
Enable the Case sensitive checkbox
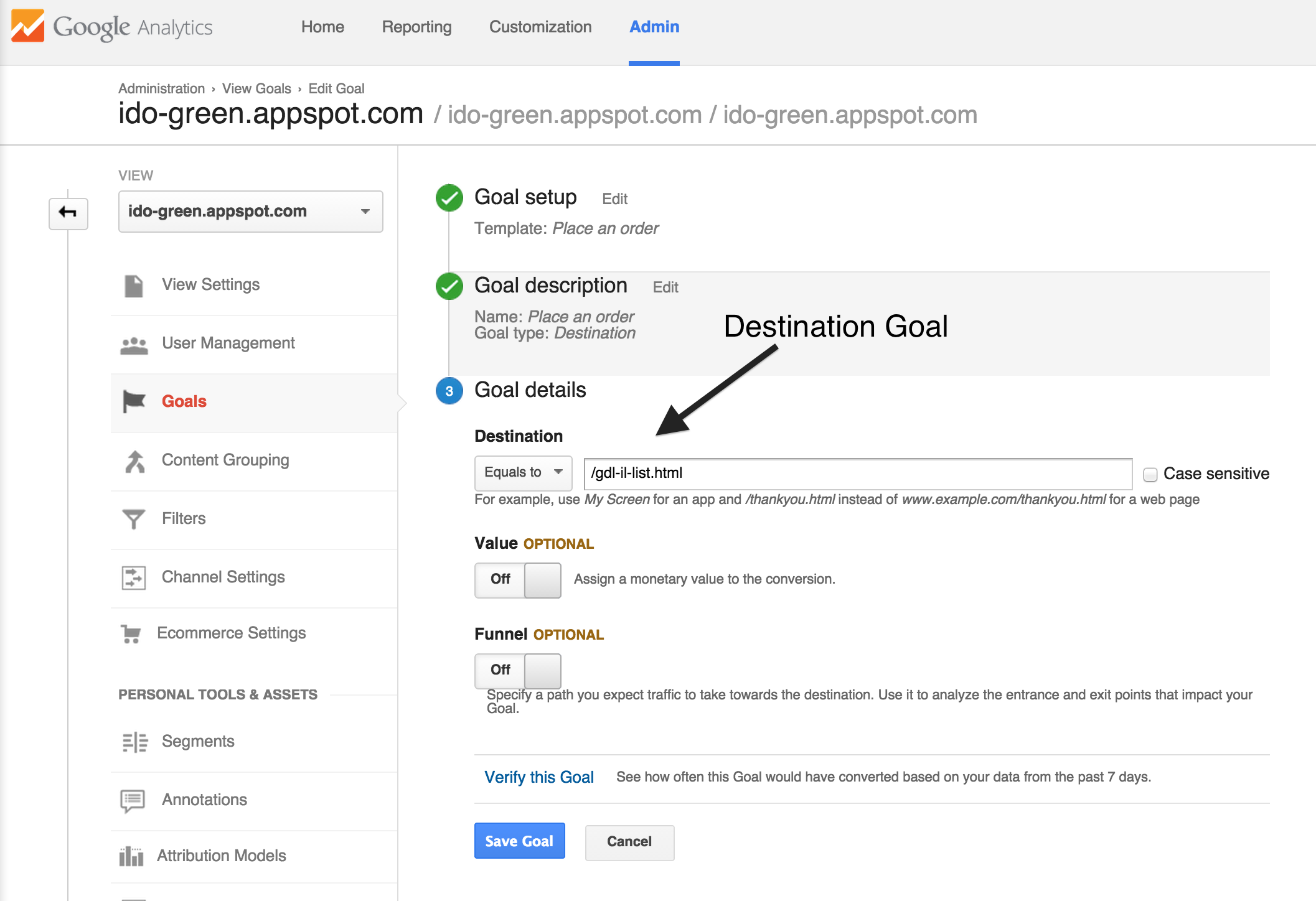pos(1150,474)
